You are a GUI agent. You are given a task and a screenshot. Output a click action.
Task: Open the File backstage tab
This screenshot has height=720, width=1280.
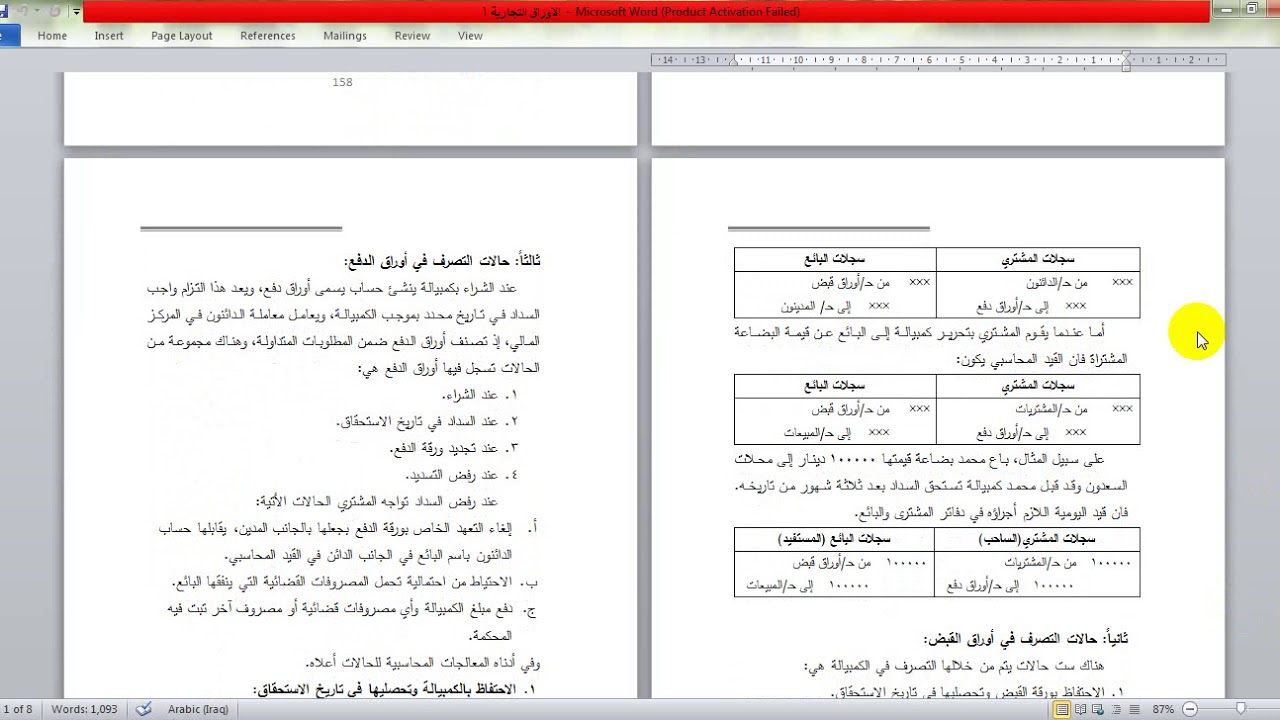pyautogui.click(x=9, y=35)
